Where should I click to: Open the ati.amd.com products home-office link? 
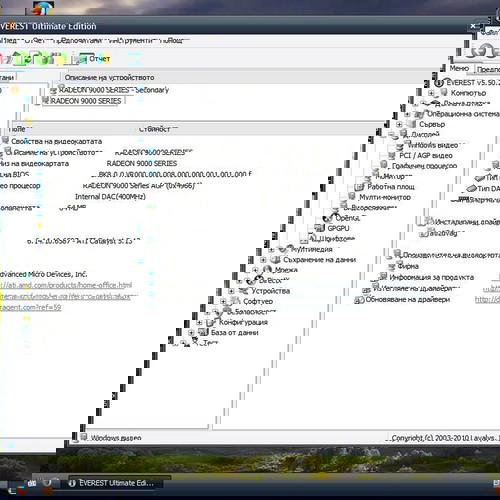click(x=66, y=285)
